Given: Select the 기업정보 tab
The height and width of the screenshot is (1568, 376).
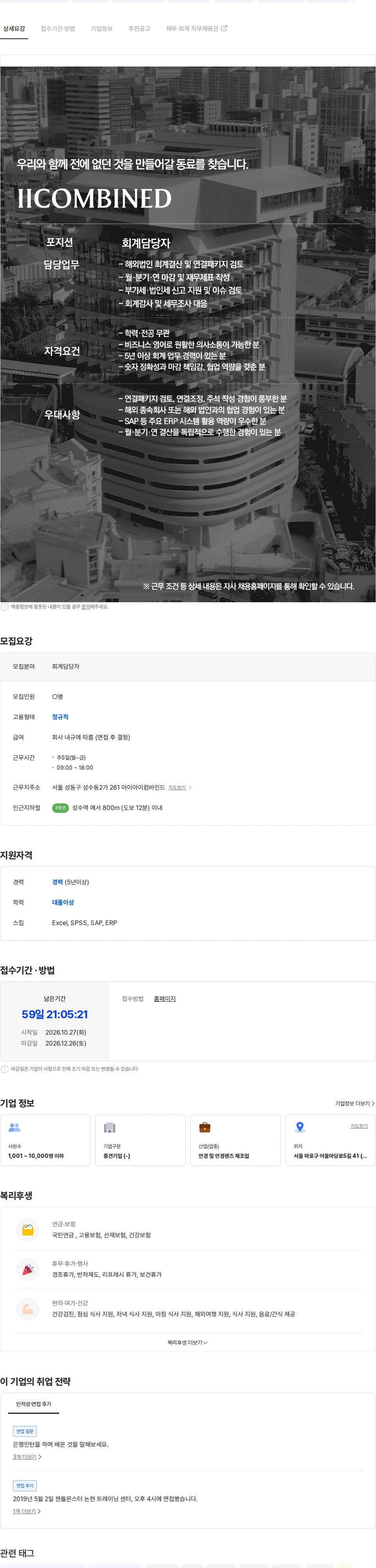Looking at the screenshot, I should 102,29.
